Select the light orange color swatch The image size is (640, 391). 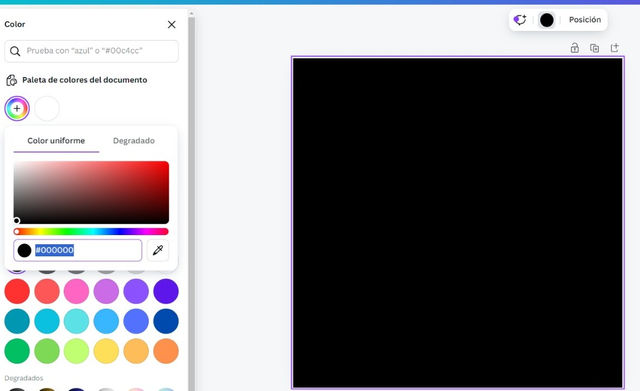pyautogui.click(x=136, y=351)
